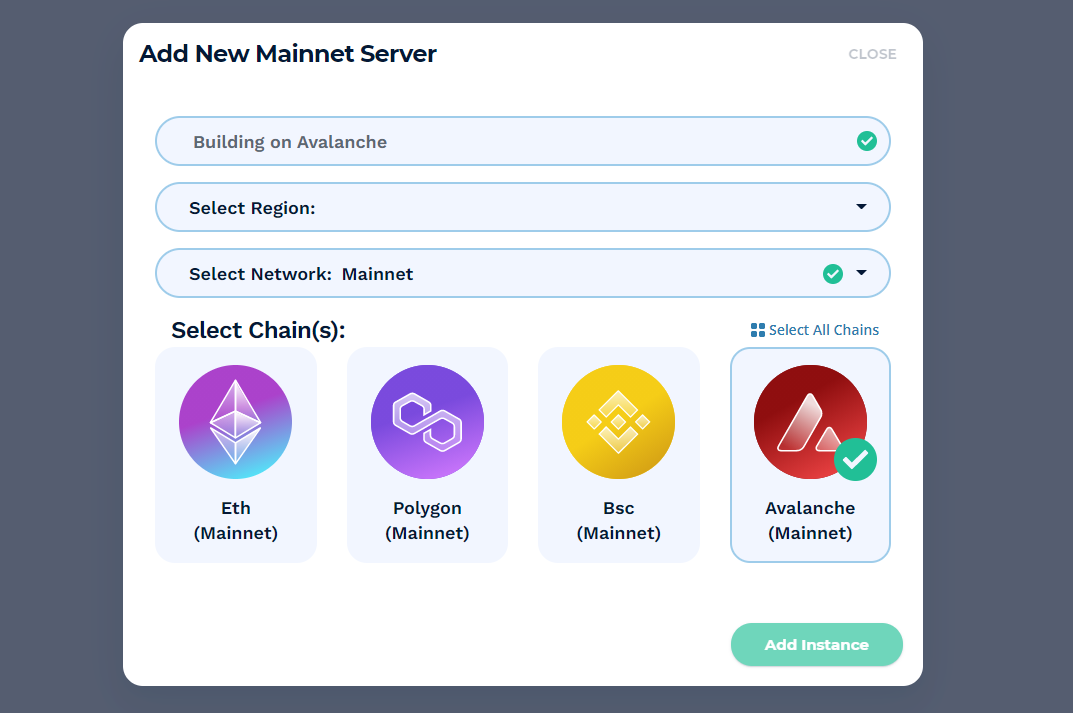Click the Ethereum diamond logo icon
Screen dimensions: 1073x713
(x=235, y=422)
